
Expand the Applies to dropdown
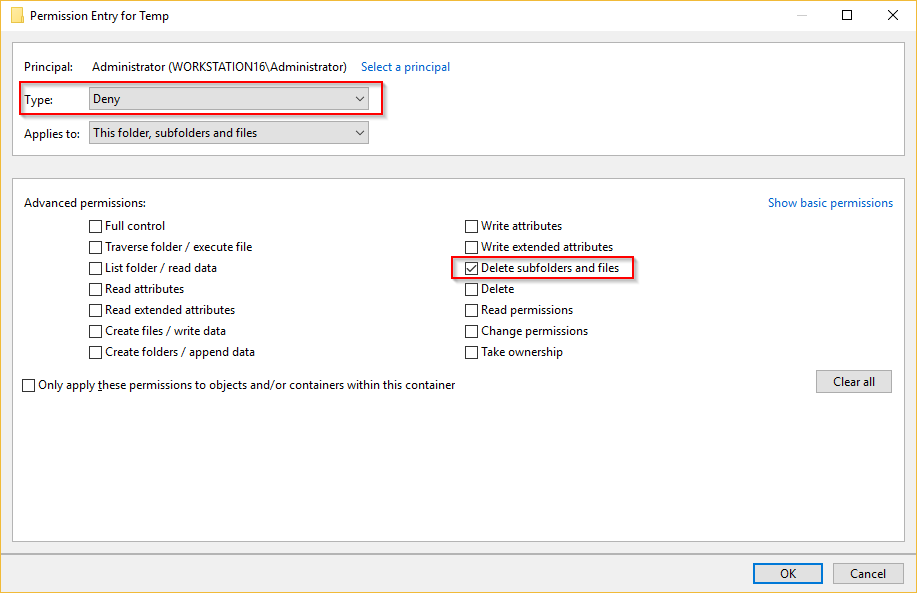[229, 133]
